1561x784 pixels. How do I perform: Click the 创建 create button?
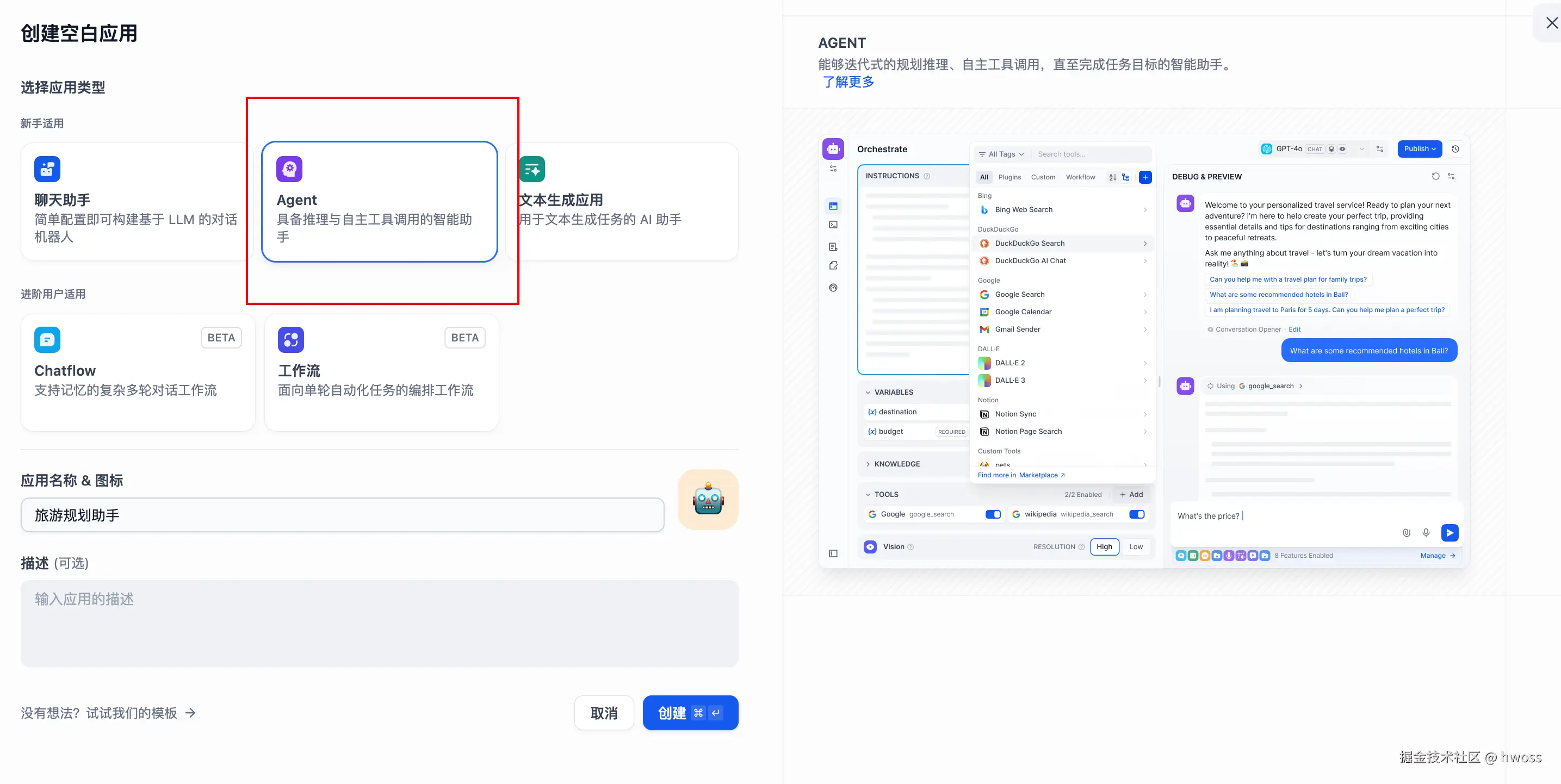(690, 713)
